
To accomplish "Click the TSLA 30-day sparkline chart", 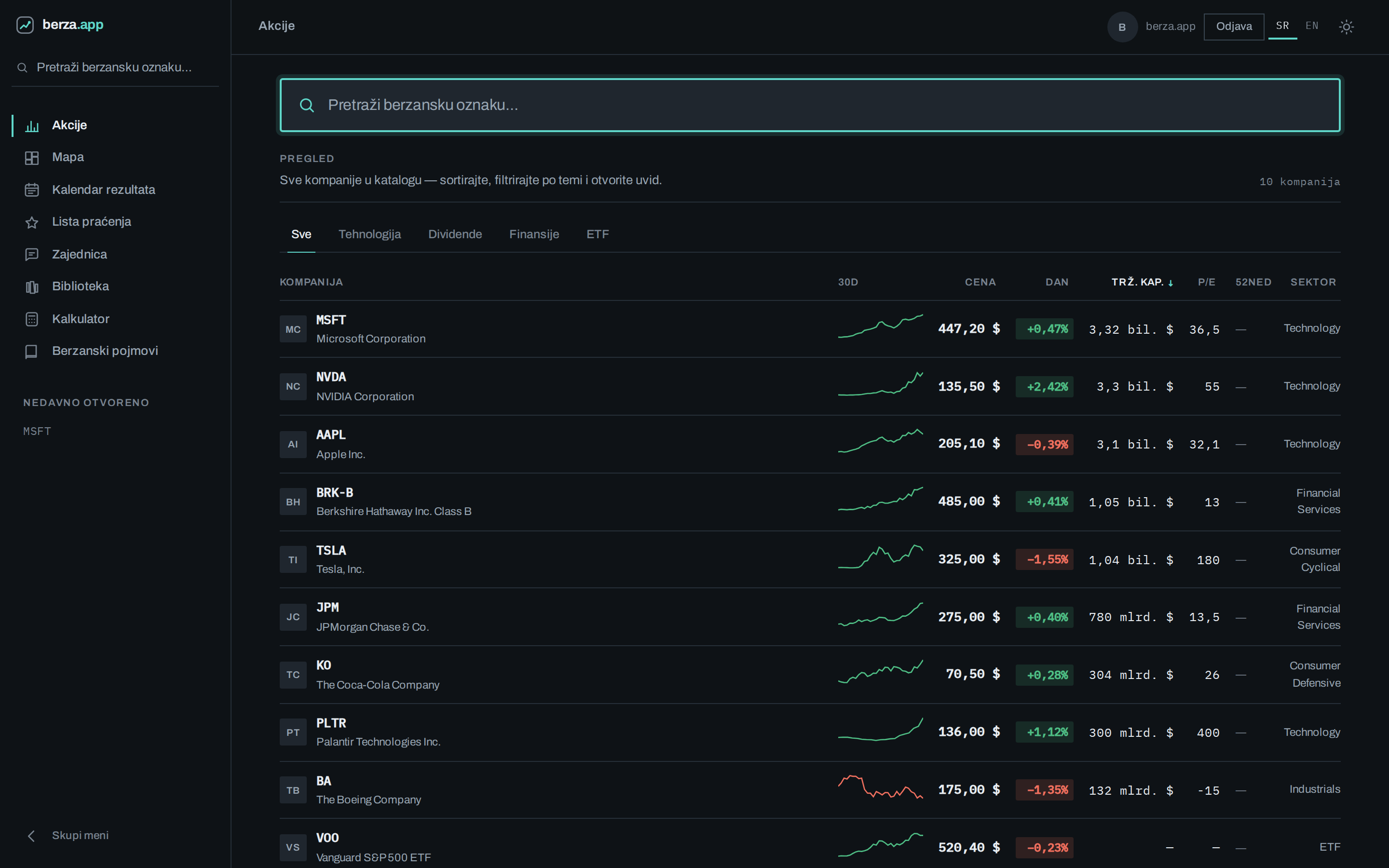I will coord(881,557).
